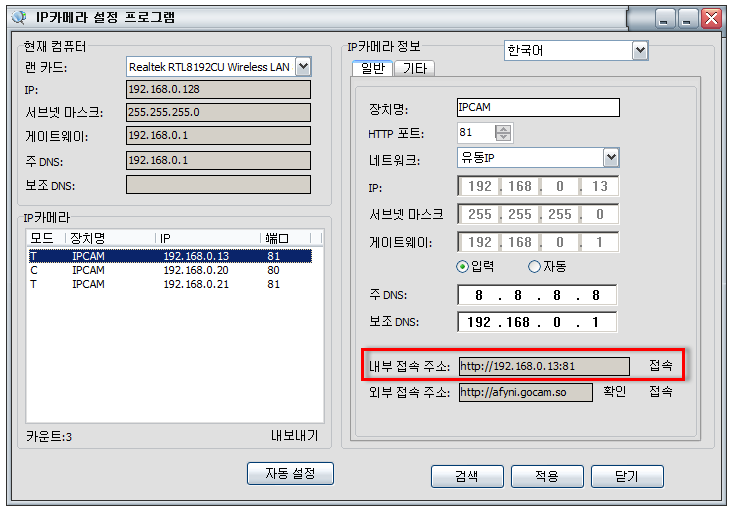Click the 닫기 button
Image resolution: width=733 pixels, height=510 pixels.
click(627, 476)
